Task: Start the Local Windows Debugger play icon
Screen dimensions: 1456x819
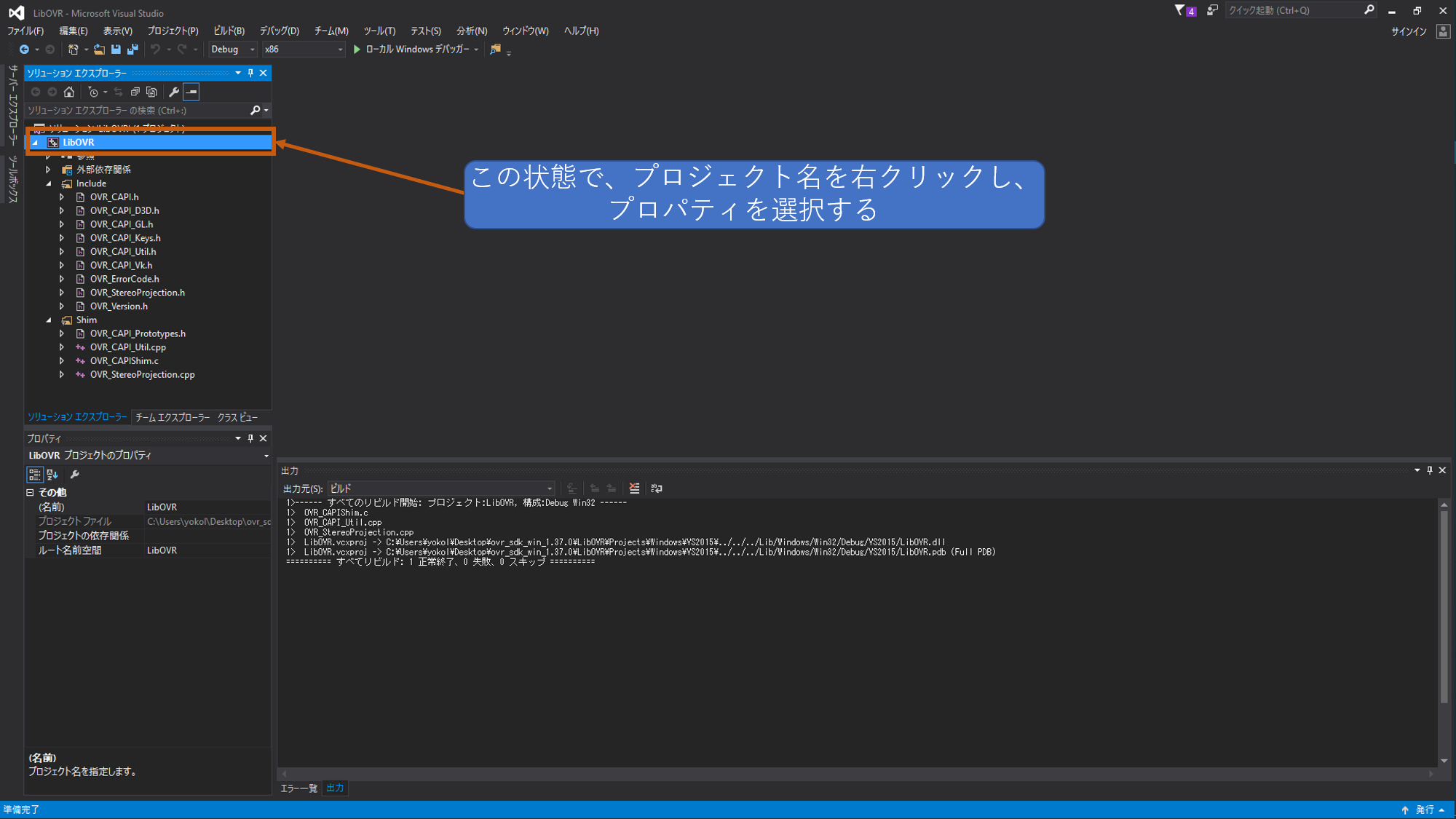Action: coord(357,50)
